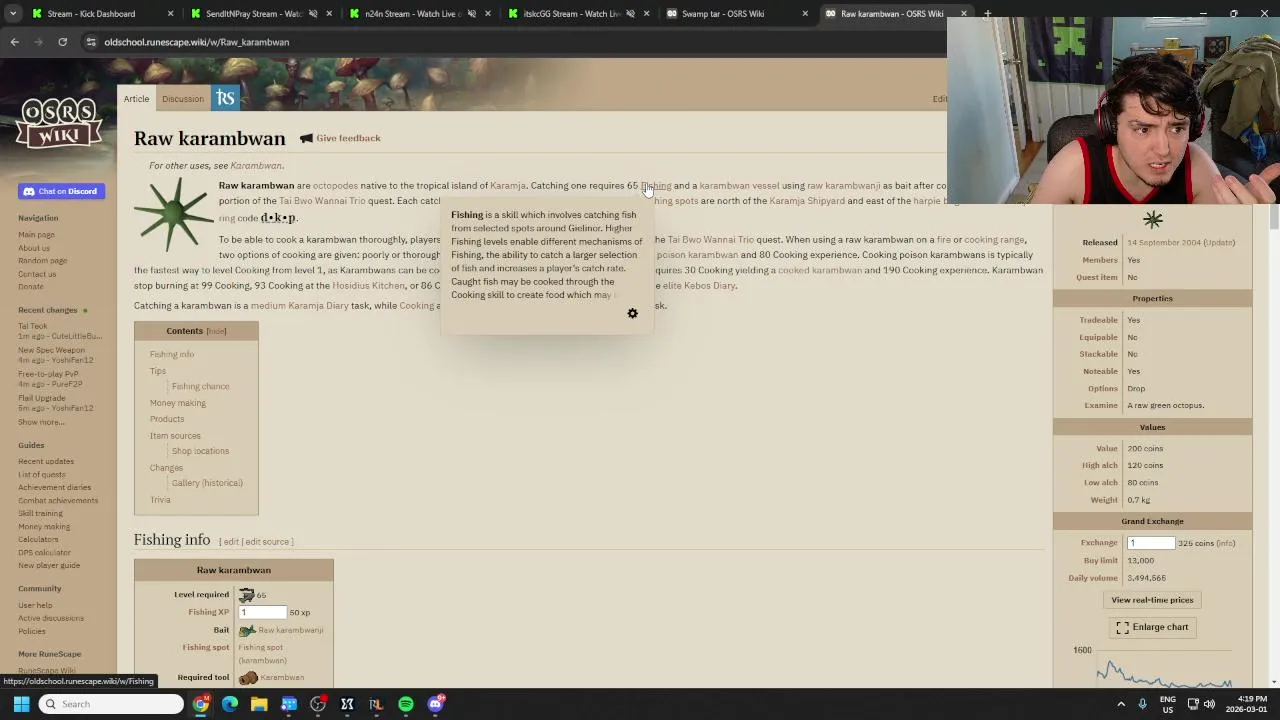Open the Tai Bwo Wannai Trio quest link
1280x720 pixels.
[x=322, y=201]
